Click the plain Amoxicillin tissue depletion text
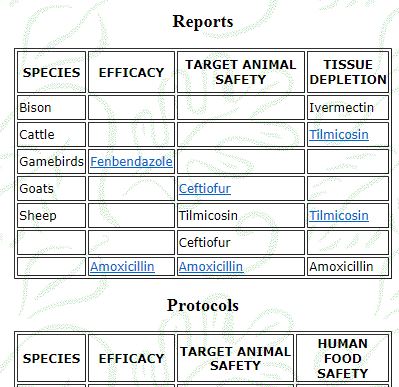399x387 pixels. pyautogui.click(x=341, y=267)
